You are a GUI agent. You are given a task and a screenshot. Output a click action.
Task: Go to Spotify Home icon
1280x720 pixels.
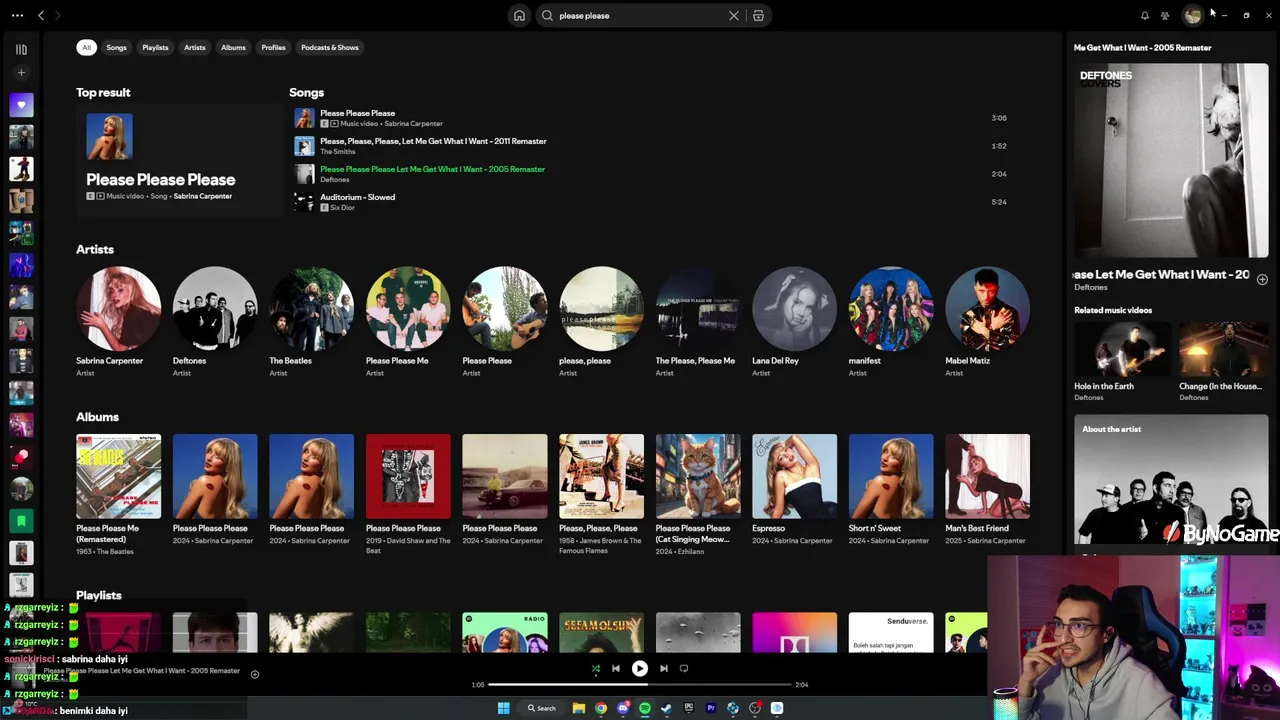coord(519,16)
